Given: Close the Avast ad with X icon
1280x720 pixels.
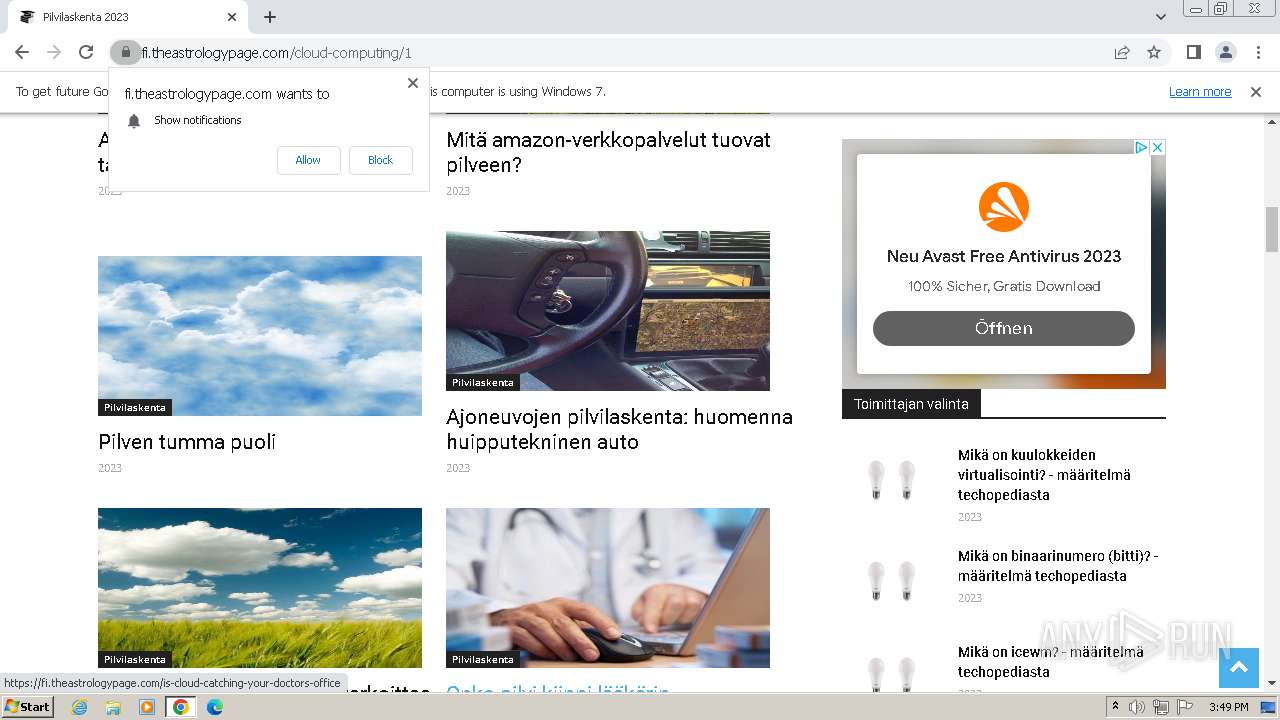Looking at the screenshot, I should click(x=1158, y=147).
